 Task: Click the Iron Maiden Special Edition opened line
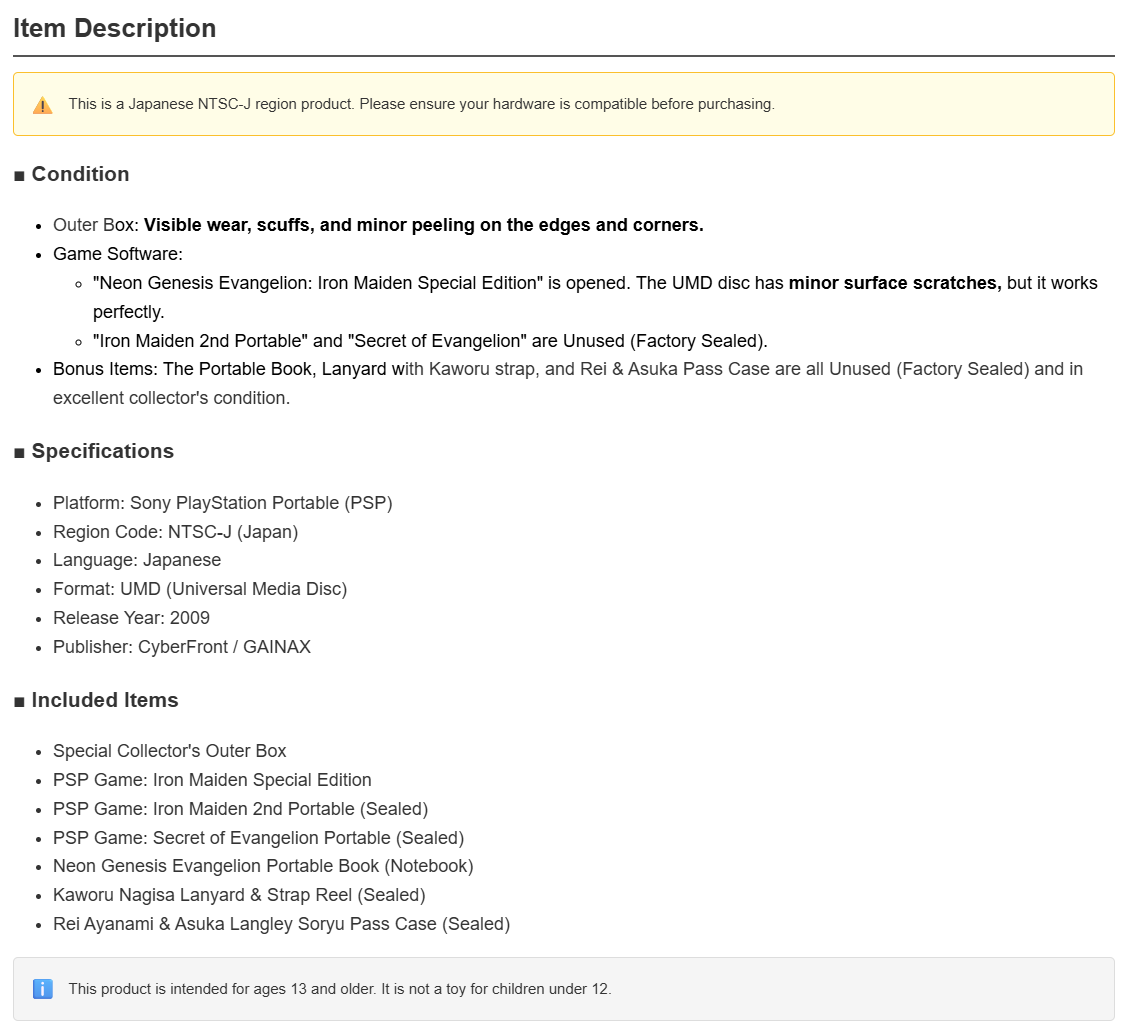595,297
